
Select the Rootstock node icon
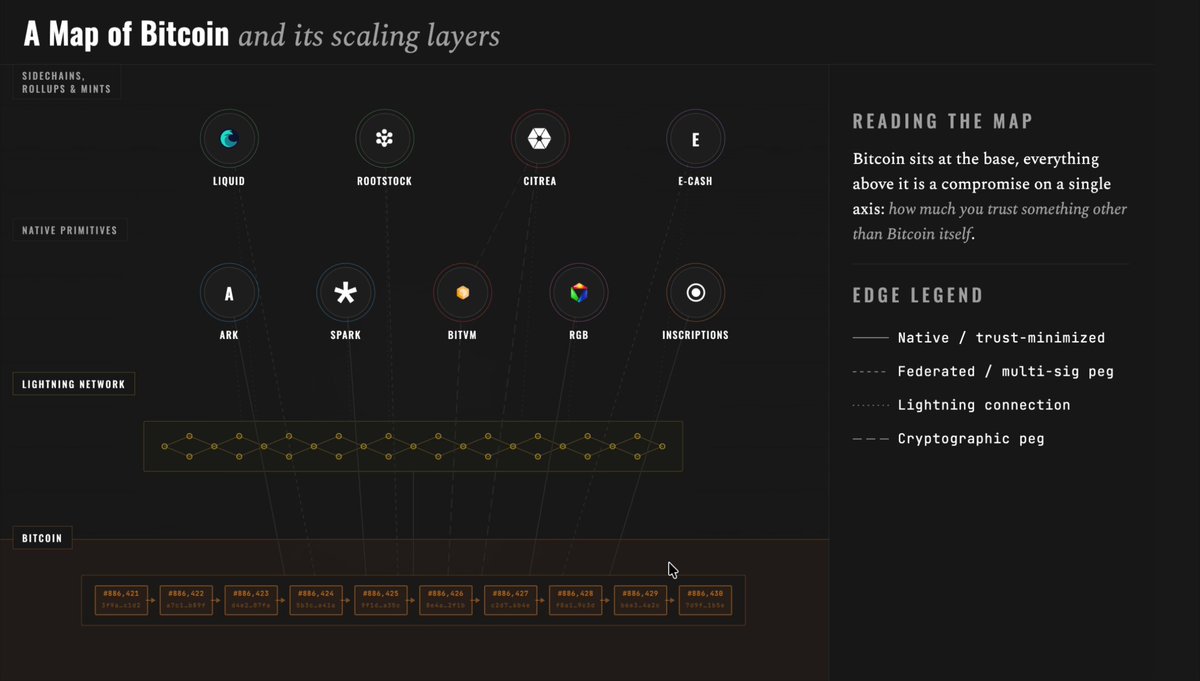click(384, 140)
